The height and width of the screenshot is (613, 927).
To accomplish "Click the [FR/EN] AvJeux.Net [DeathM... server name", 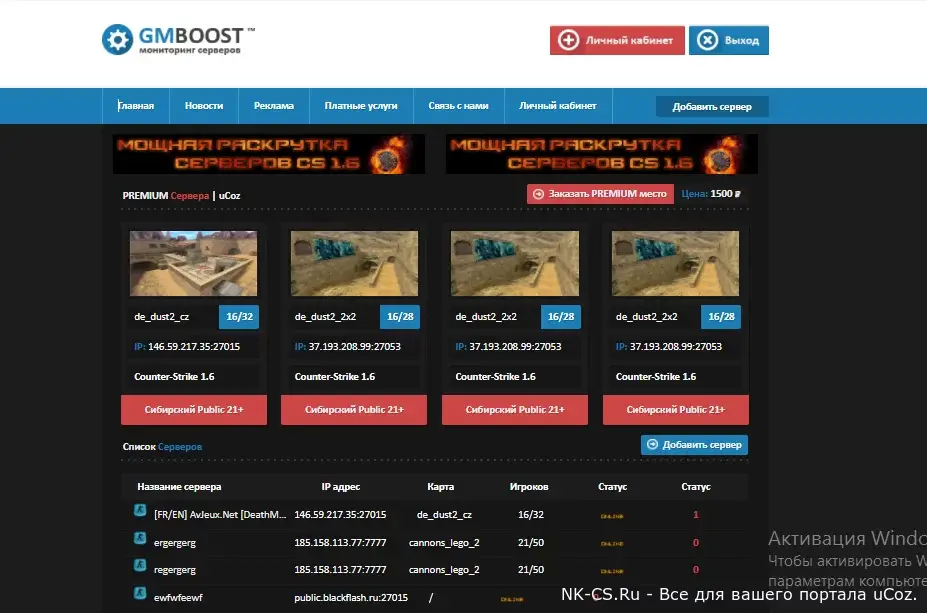I will pyautogui.click(x=220, y=515).
